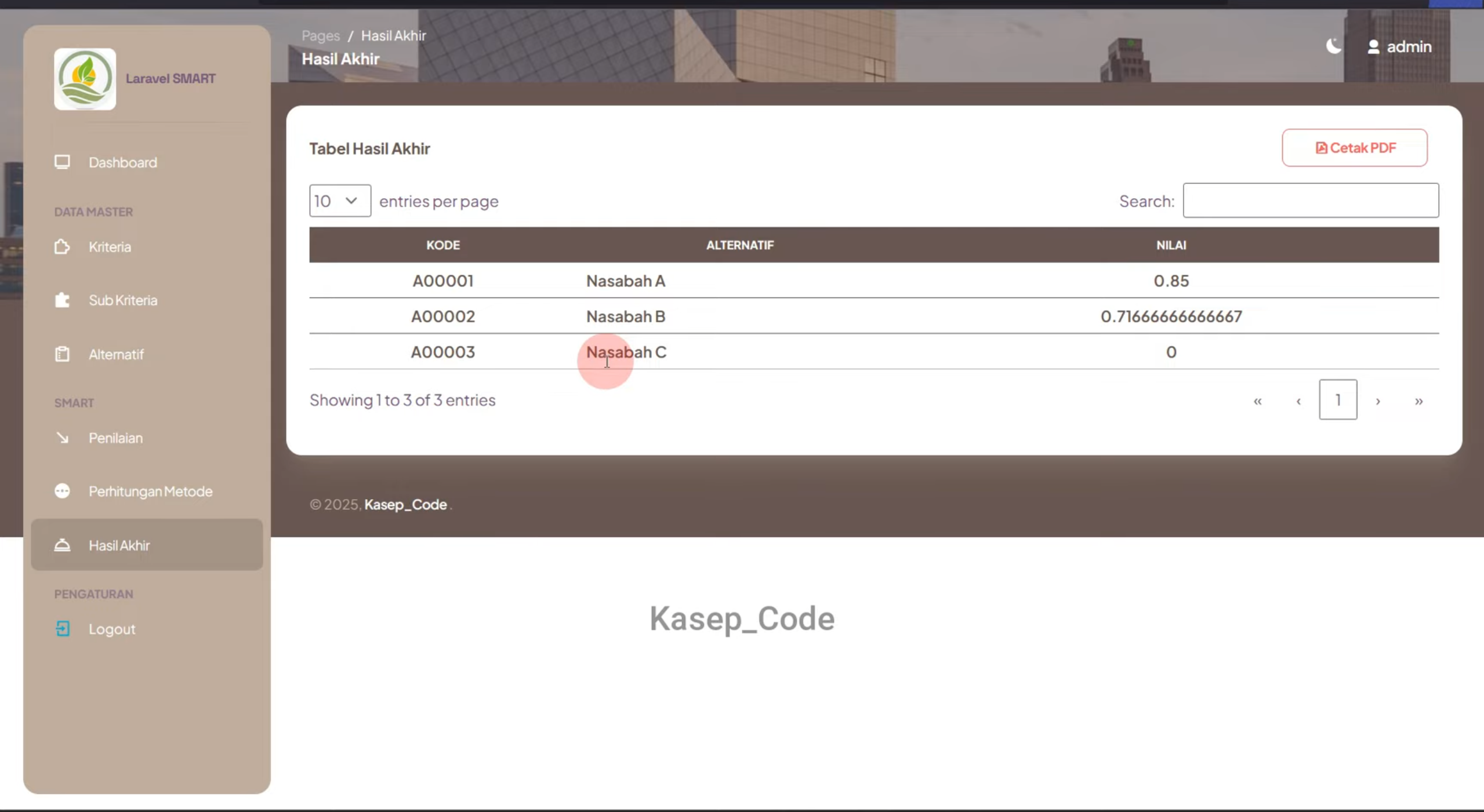Click the Logout menu item
Viewport: 1484px width, 812px height.
tap(147, 629)
